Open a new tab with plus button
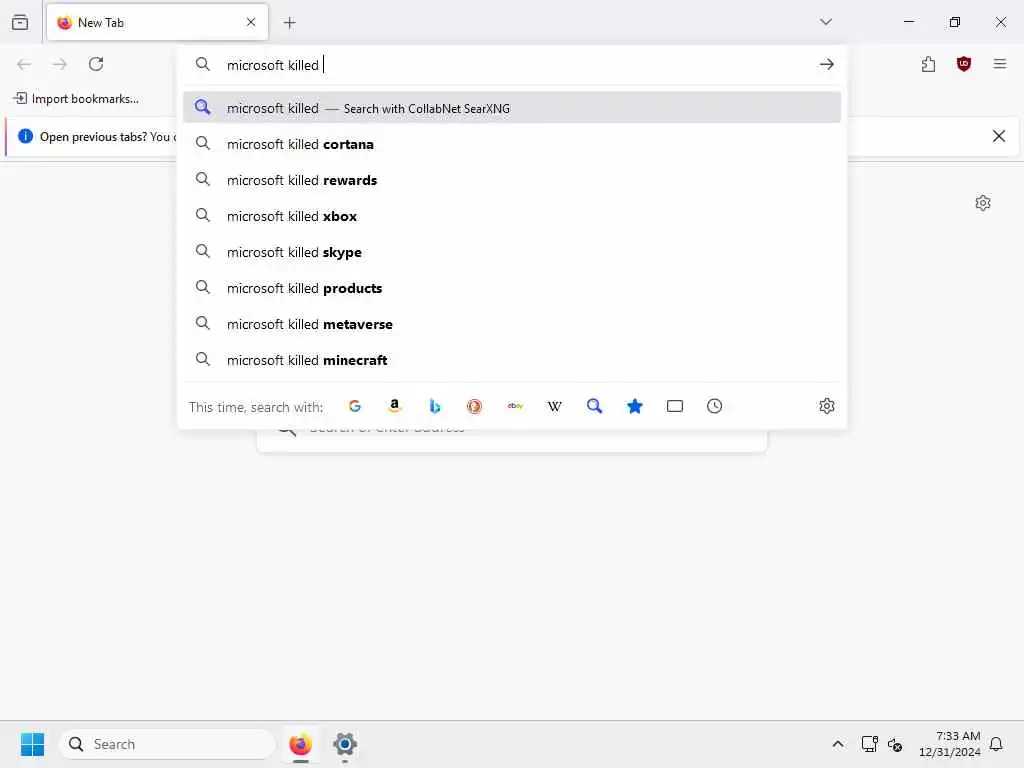 point(290,23)
